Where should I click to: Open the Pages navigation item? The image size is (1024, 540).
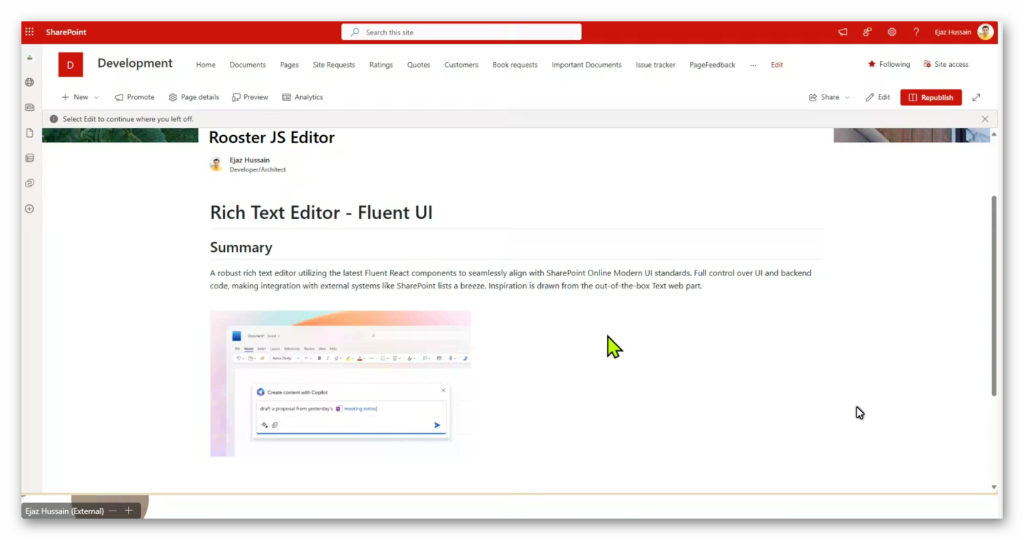point(289,65)
